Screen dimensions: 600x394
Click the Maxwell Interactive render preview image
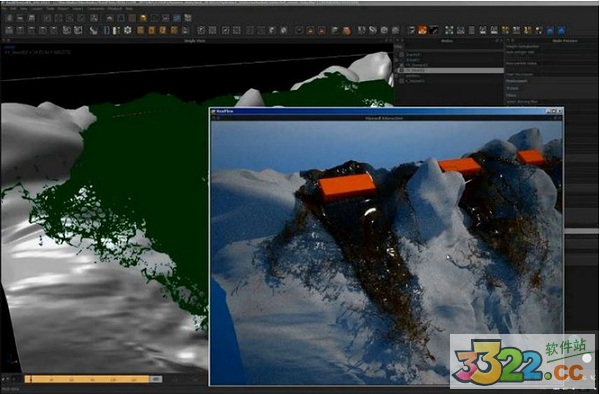point(386,252)
